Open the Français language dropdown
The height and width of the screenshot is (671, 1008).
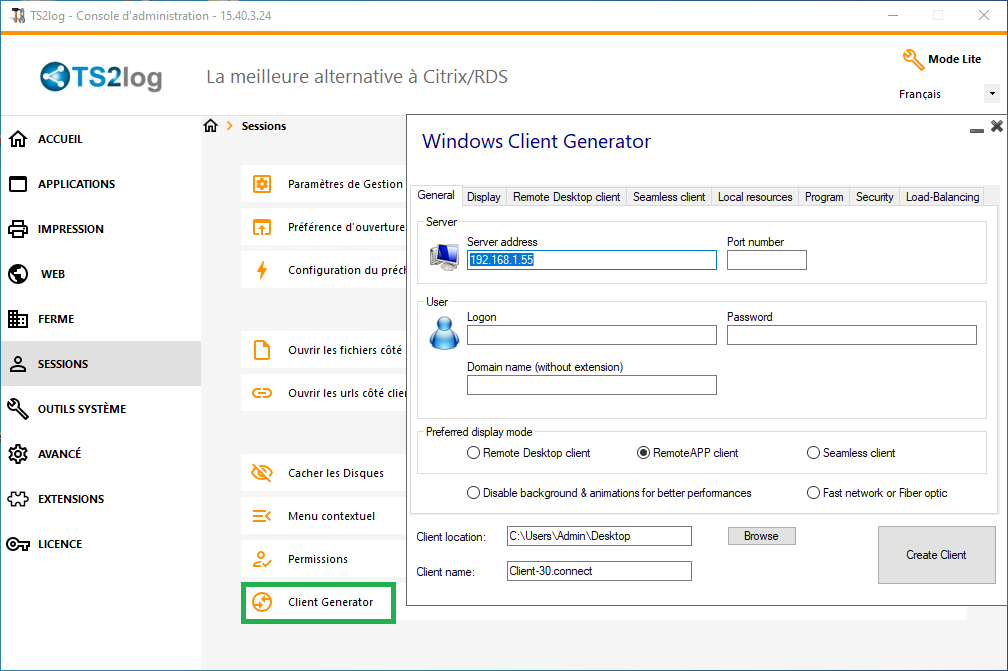click(992, 94)
